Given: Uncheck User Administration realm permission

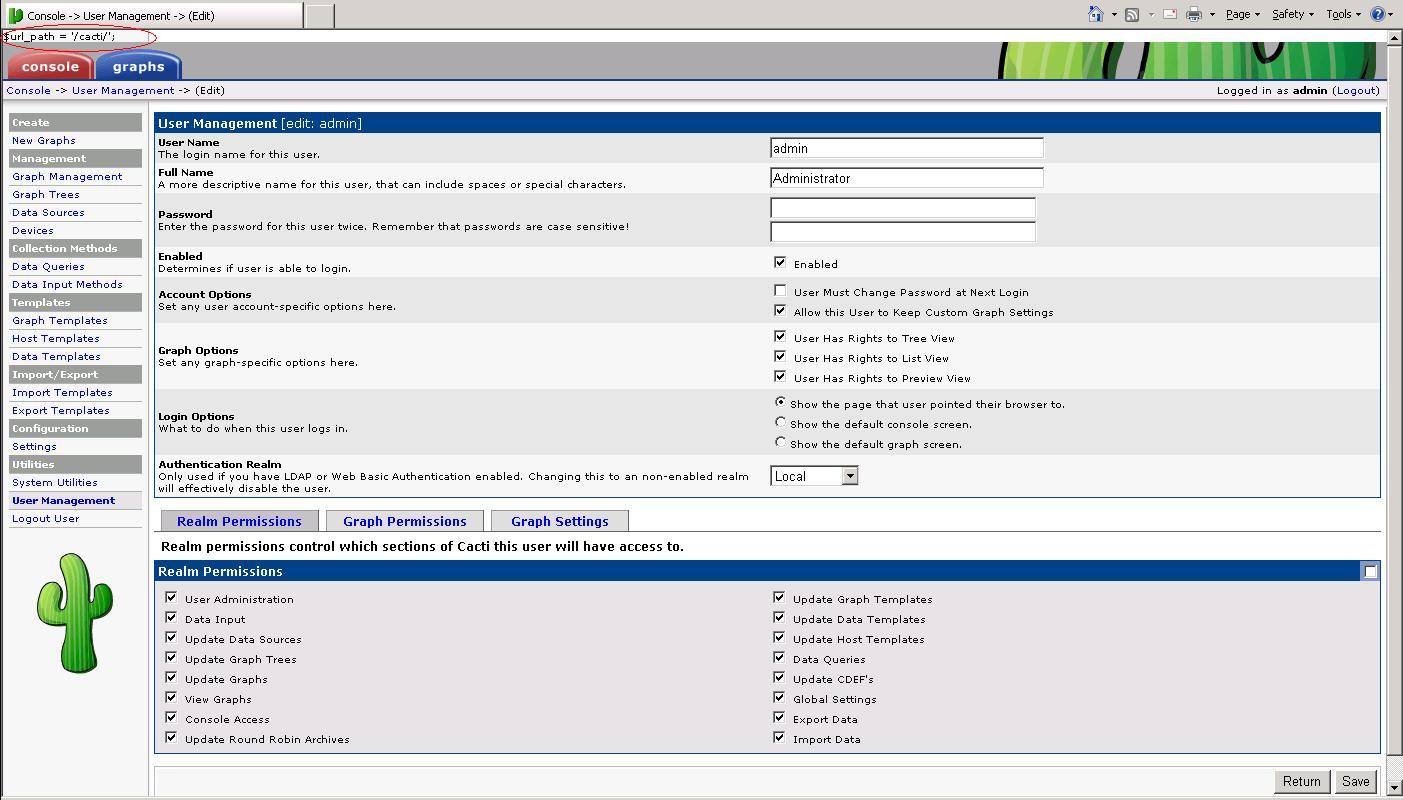Looking at the screenshot, I should (x=171, y=597).
